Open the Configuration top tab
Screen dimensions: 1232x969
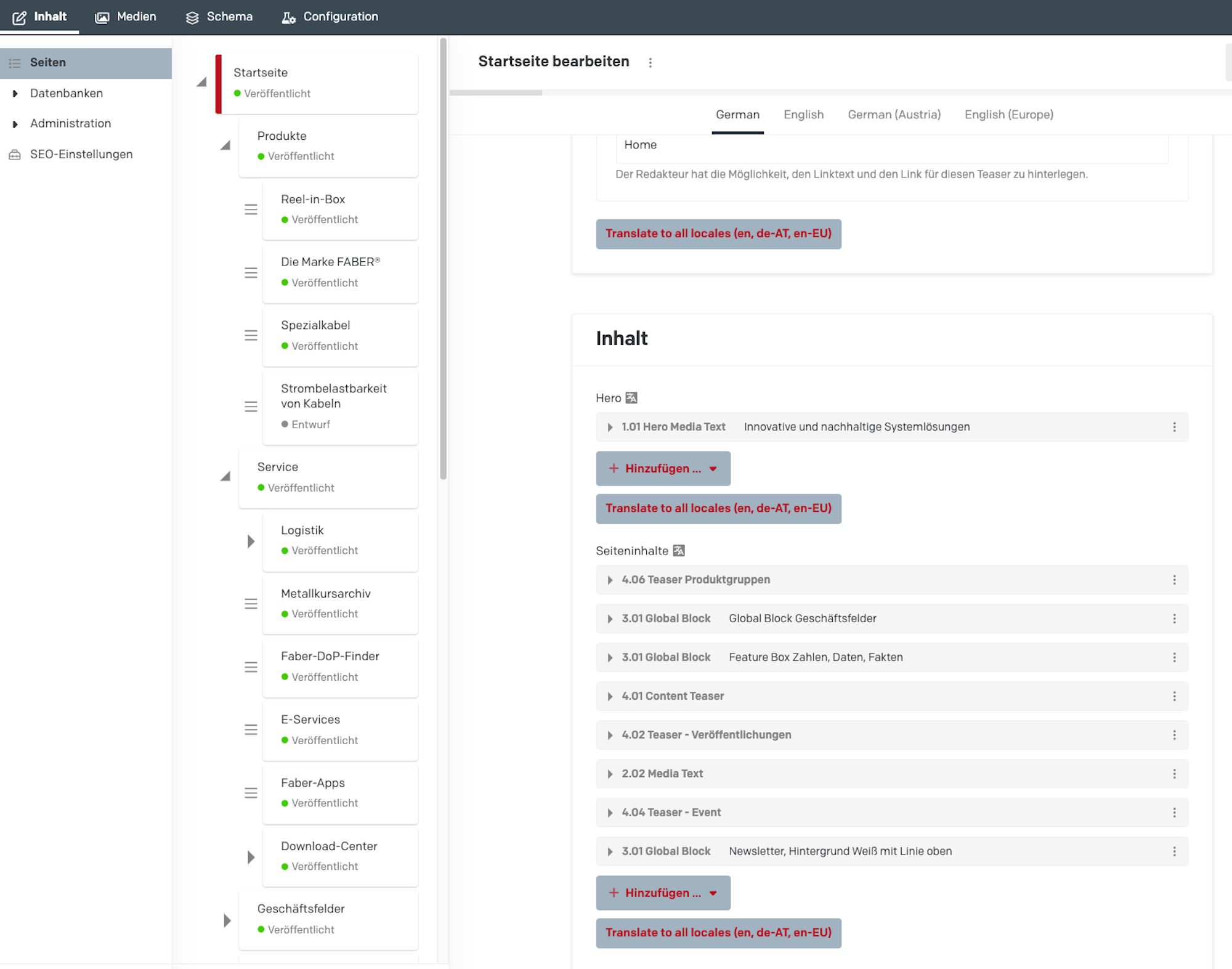click(x=330, y=17)
